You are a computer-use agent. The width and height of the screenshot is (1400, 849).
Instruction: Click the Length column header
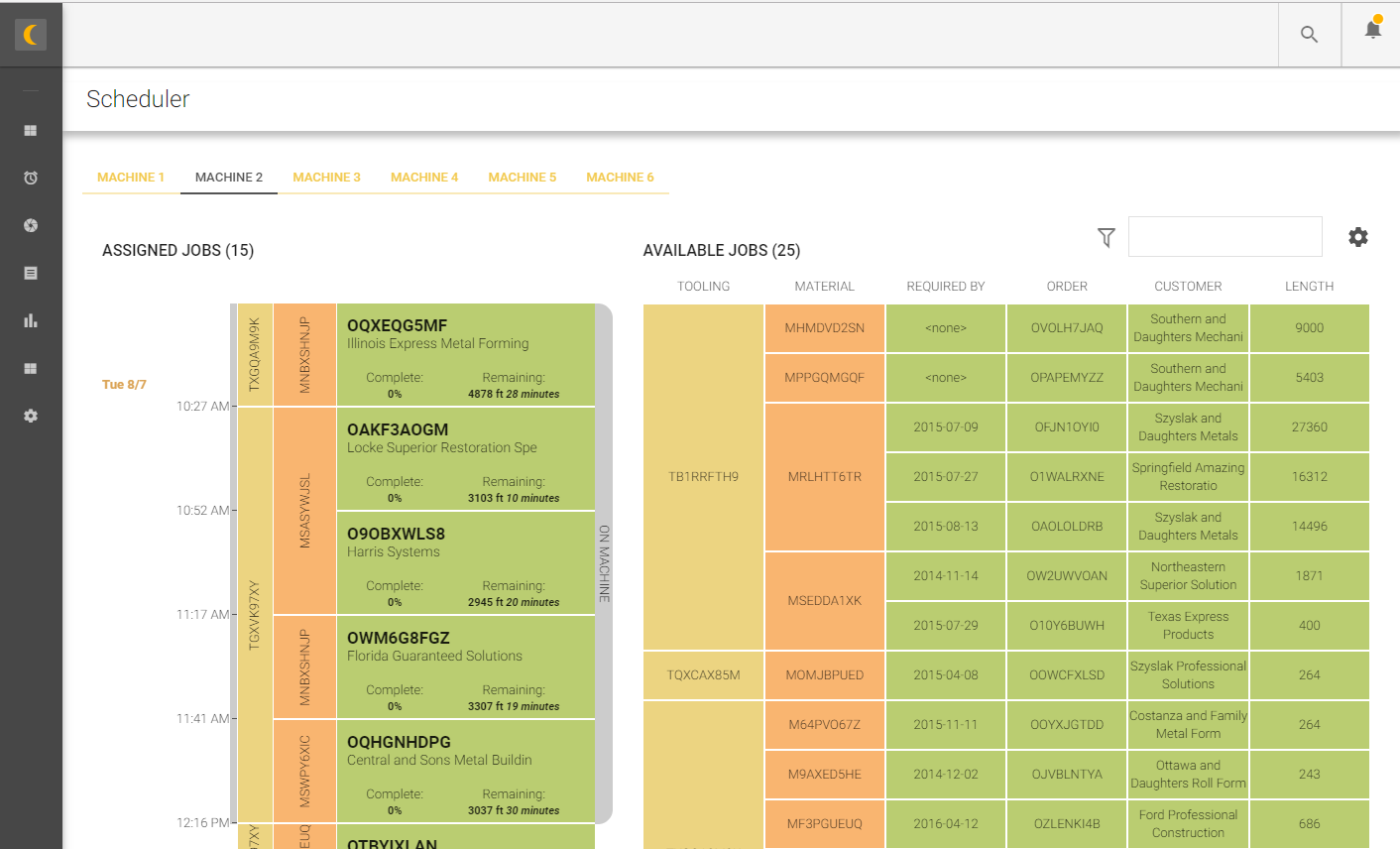(1309, 287)
